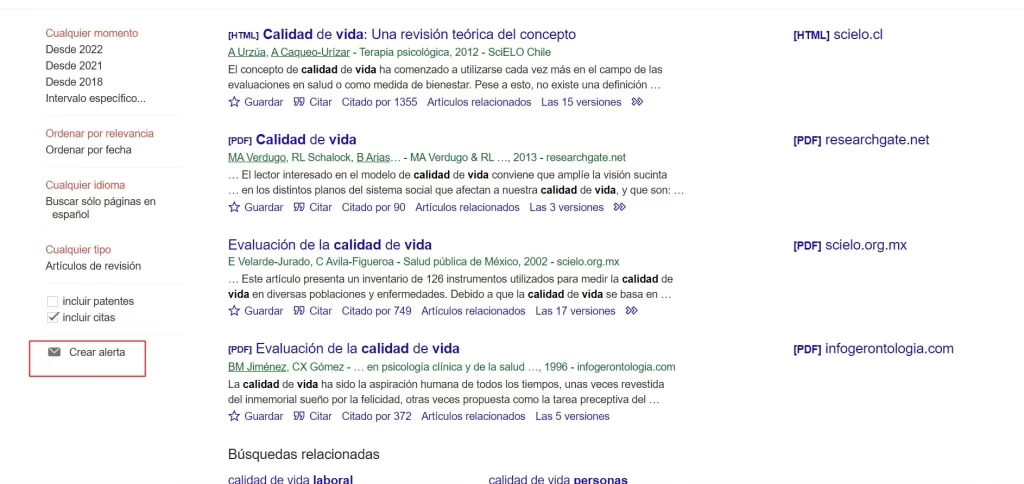Open BM Jiménez 'Evaluación de la calidad de vida'
Viewport: 1024px width, 484px height.
point(357,348)
